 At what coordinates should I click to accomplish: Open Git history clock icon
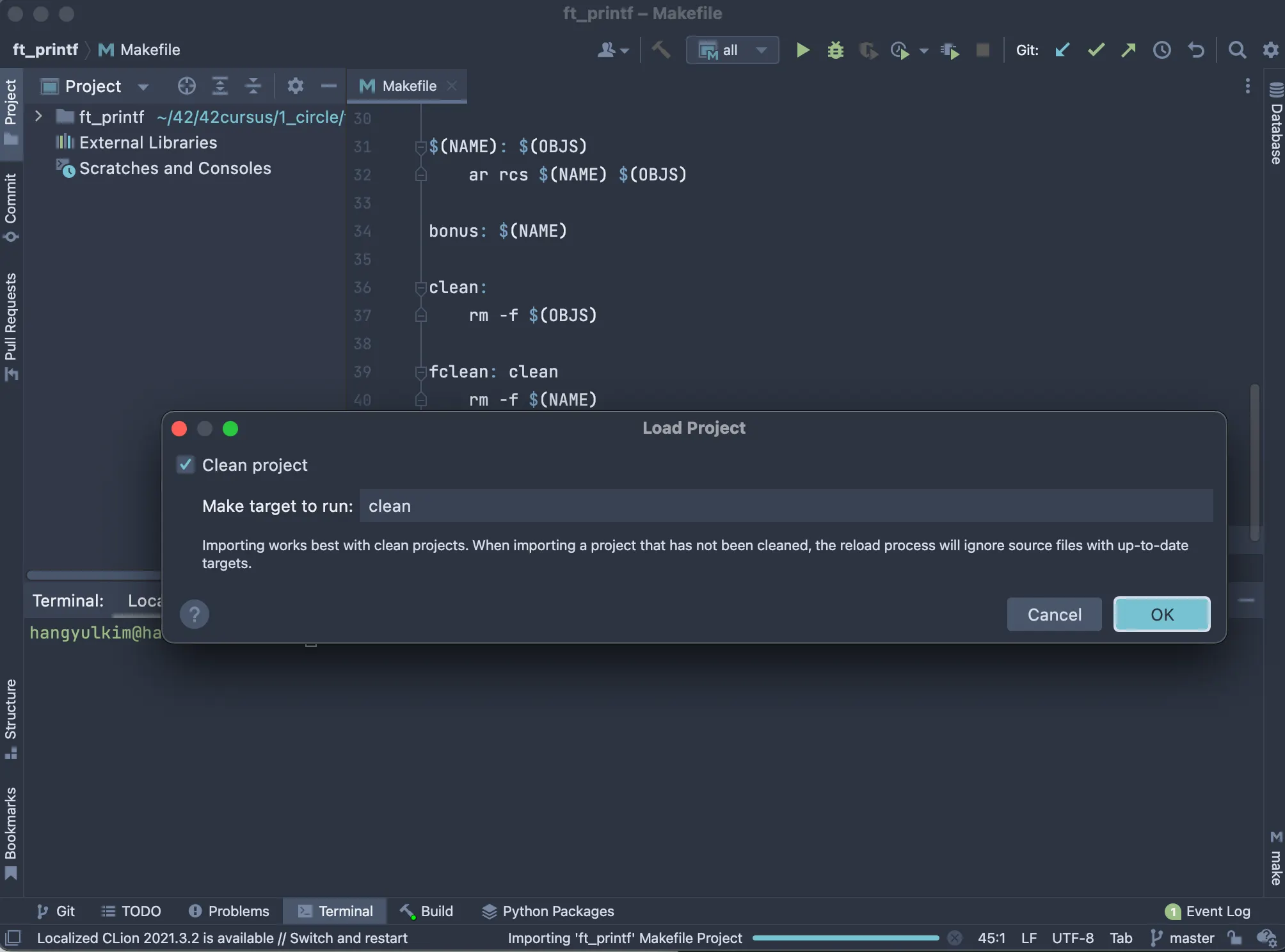pyautogui.click(x=1161, y=50)
